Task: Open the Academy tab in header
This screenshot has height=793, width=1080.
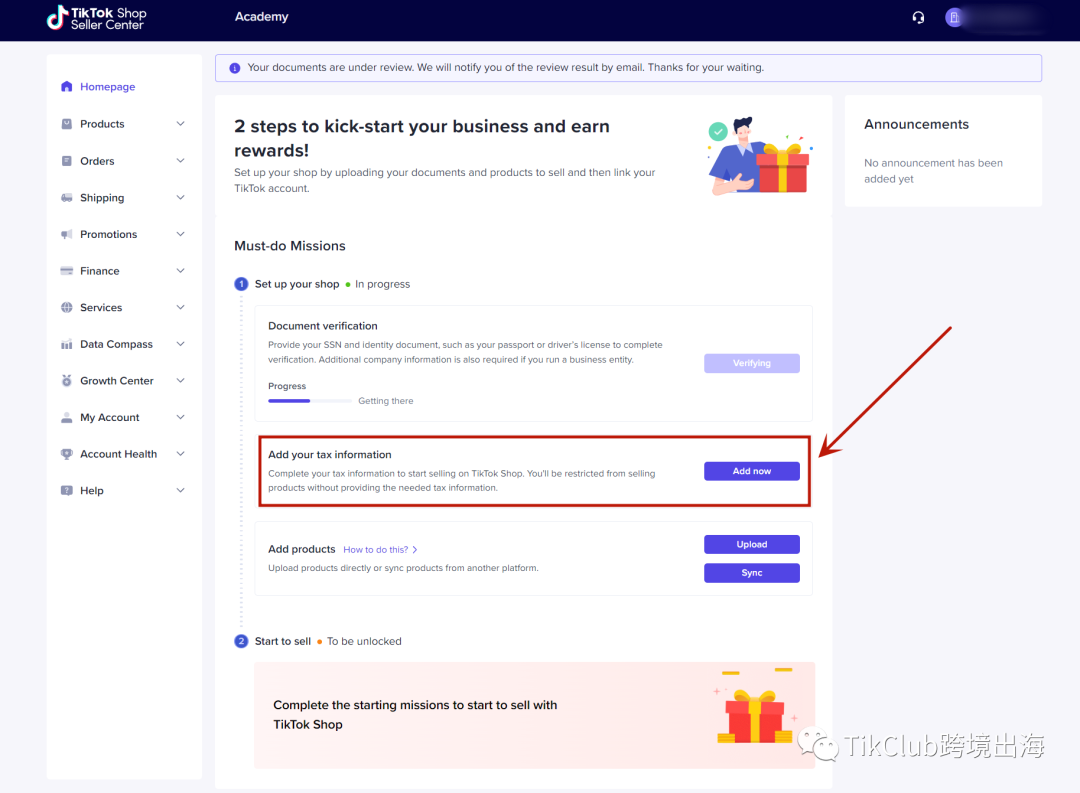Action: coord(261,17)
